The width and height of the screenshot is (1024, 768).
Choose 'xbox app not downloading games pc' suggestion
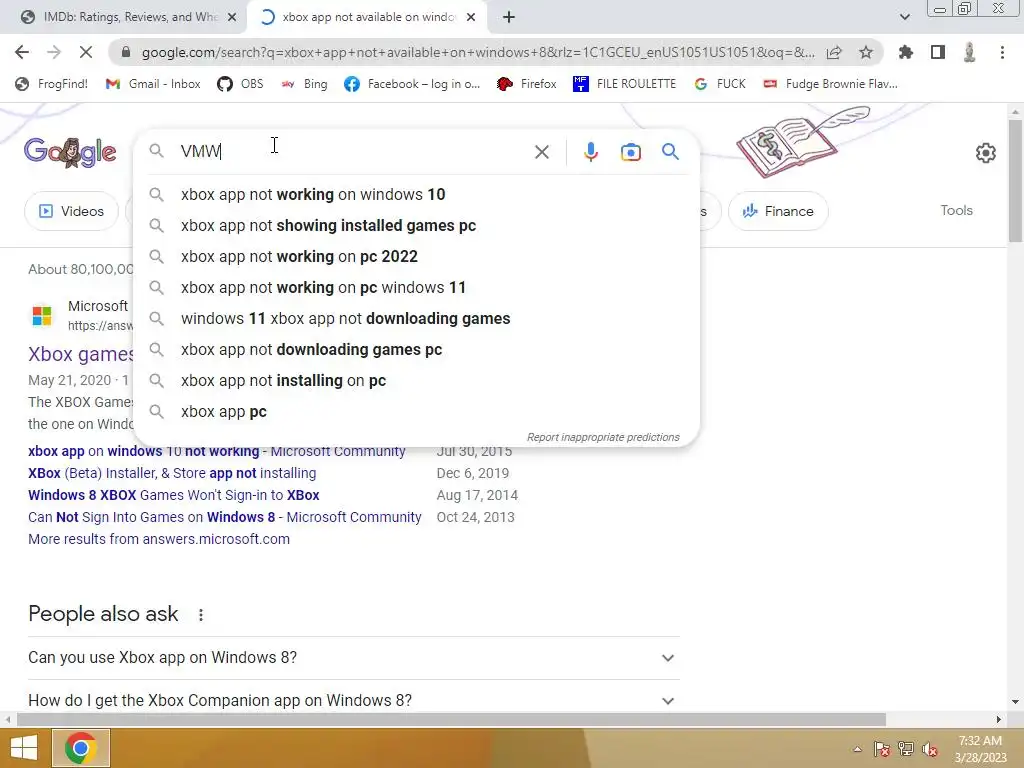click(416, 349)
